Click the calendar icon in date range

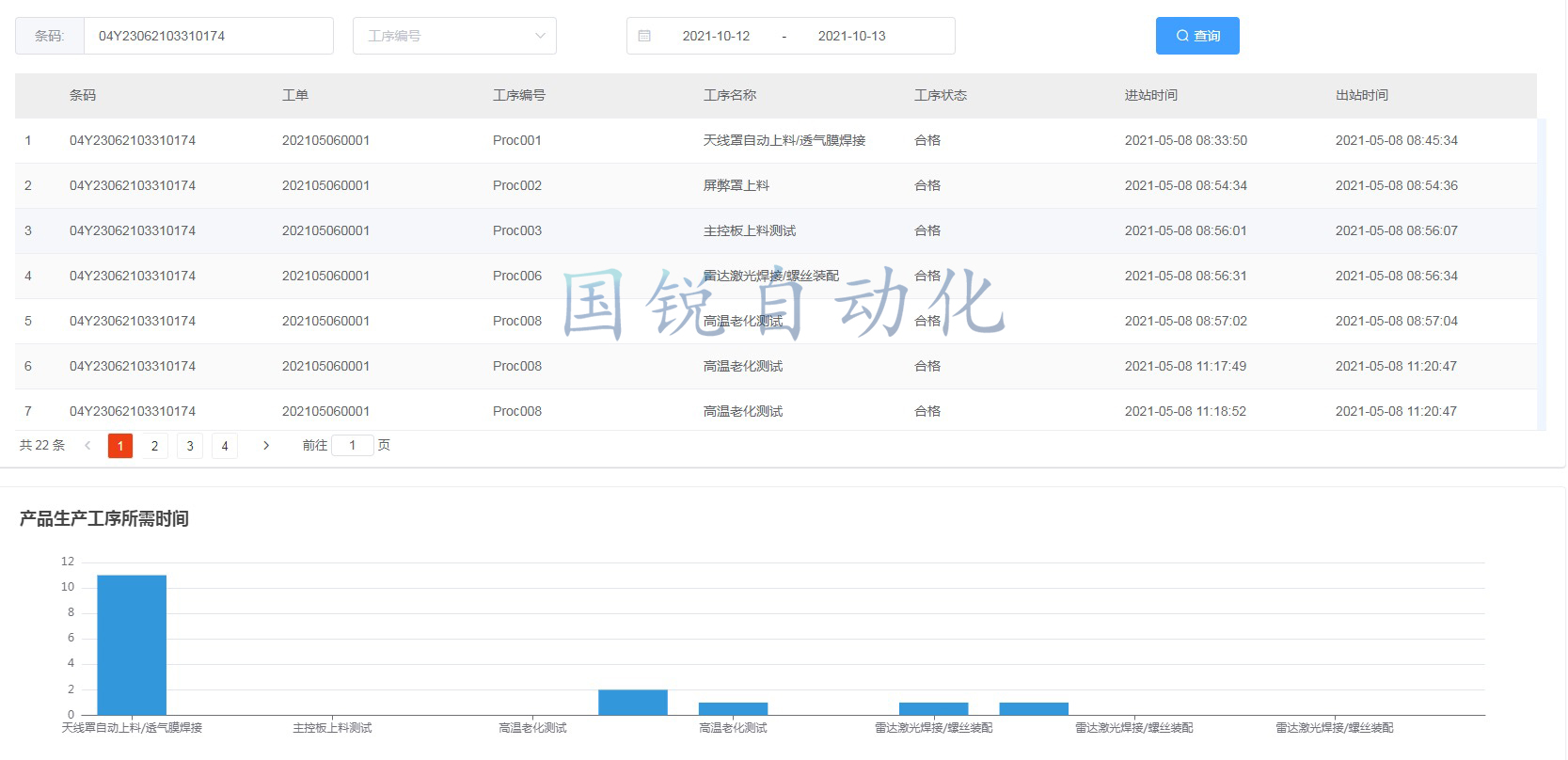(x=644, y=36)
